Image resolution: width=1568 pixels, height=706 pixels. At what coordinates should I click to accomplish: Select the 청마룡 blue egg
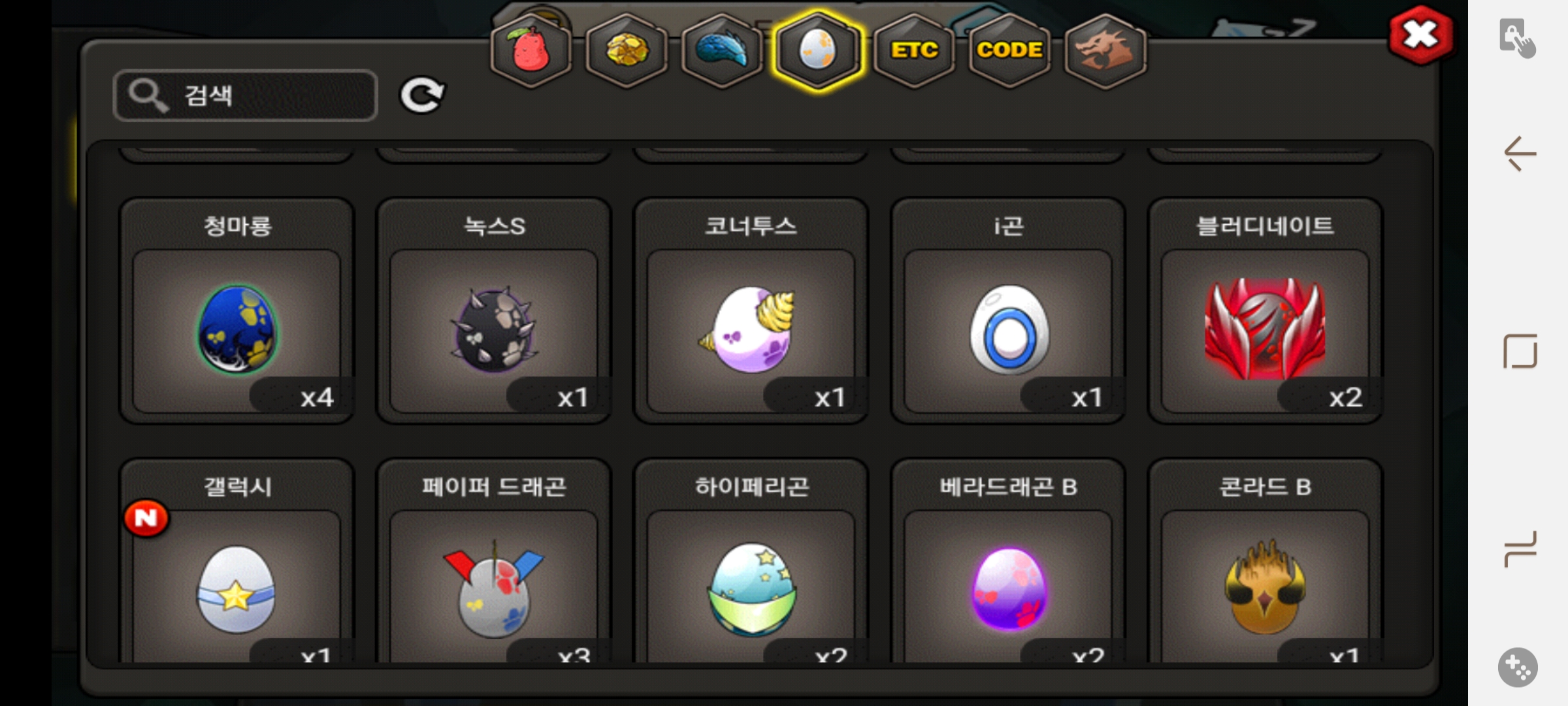coord(237,311)
